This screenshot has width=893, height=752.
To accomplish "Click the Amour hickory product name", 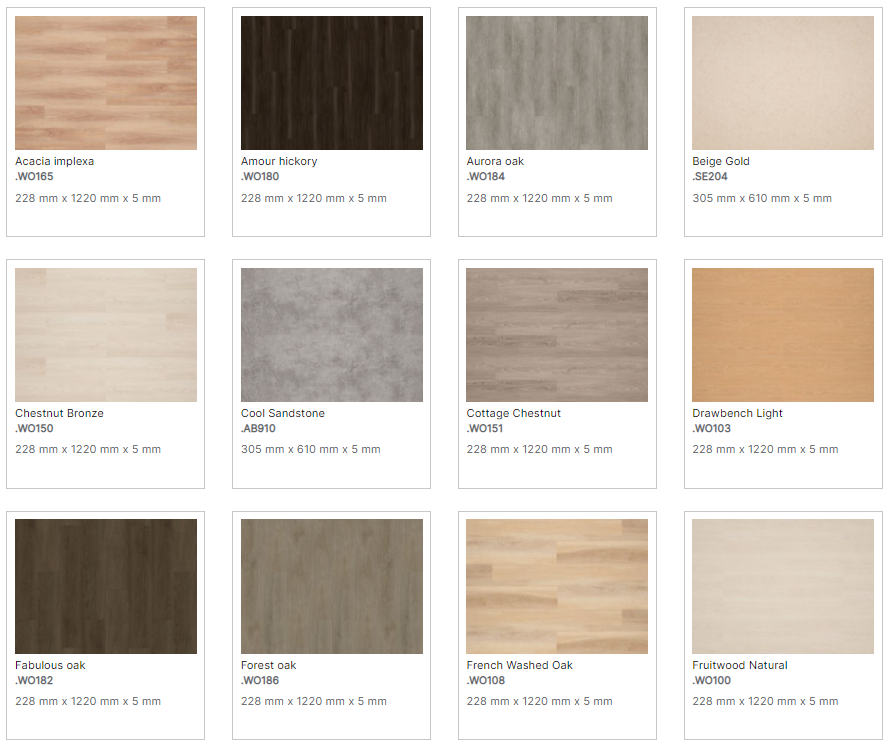I will click(279, 161).
